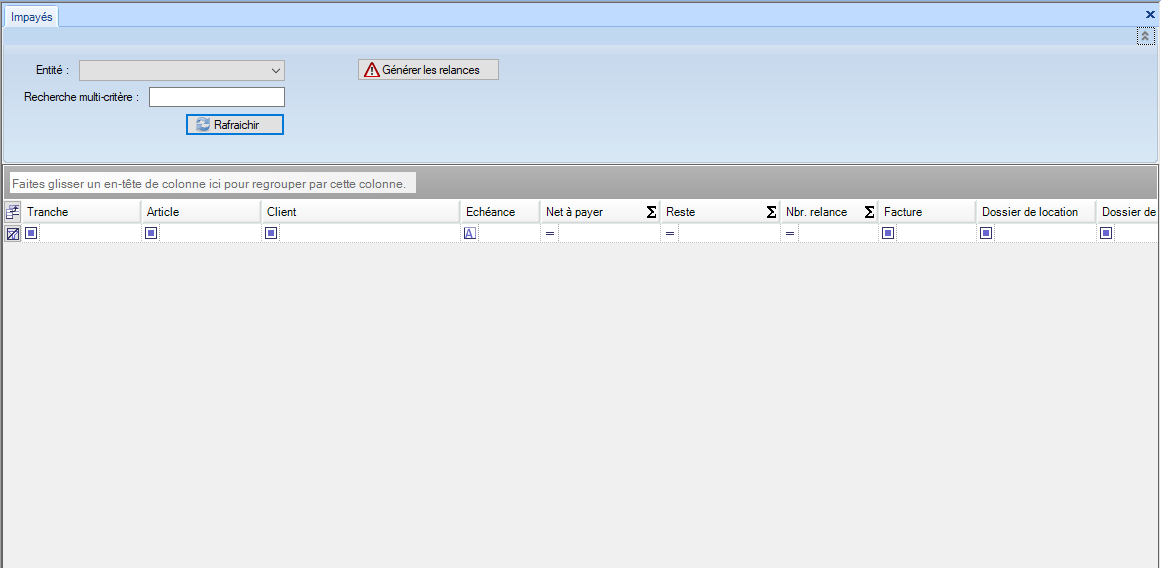Click Générer les relances button

pos(428,70)
